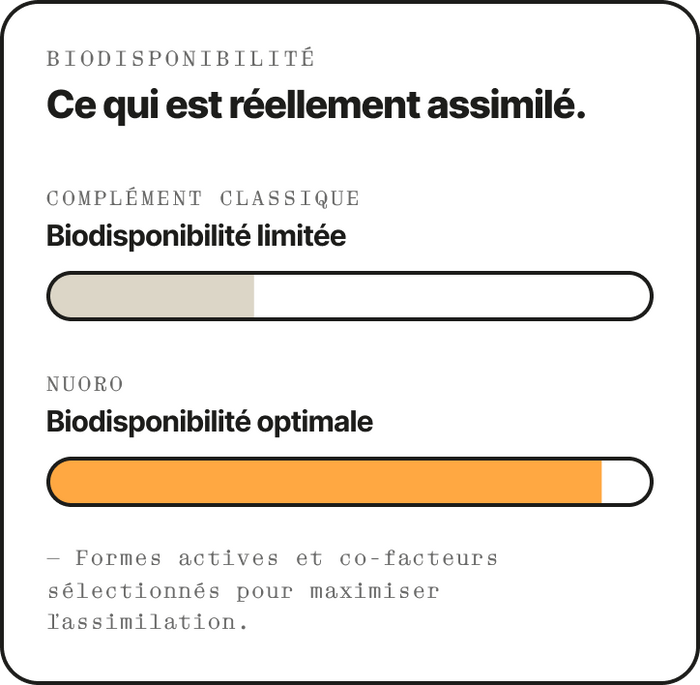Click the orange filled part of optimal bar

[x=326, y=482]
